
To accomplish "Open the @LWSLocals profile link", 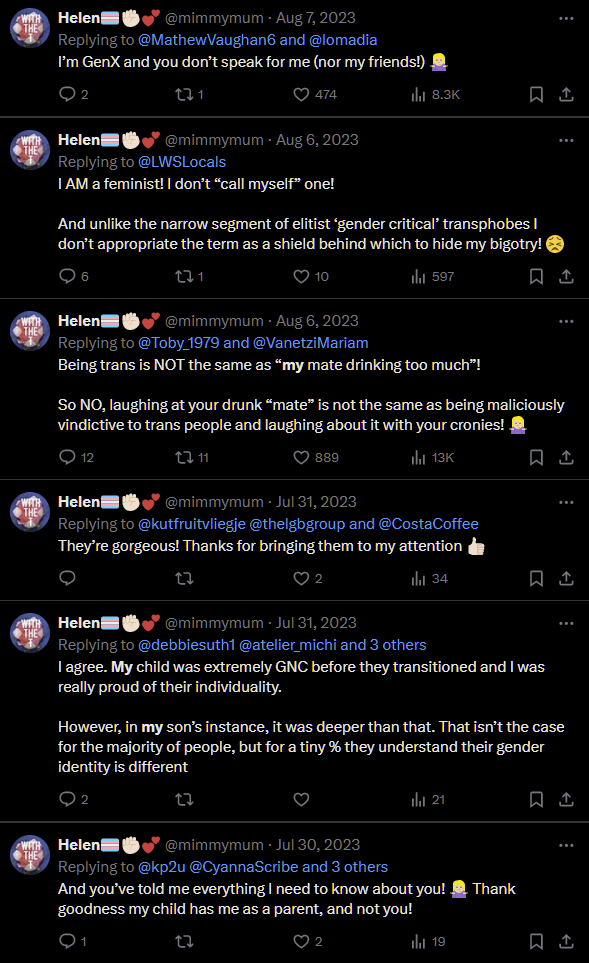I will pyautogui.click(x=182, y=162).
